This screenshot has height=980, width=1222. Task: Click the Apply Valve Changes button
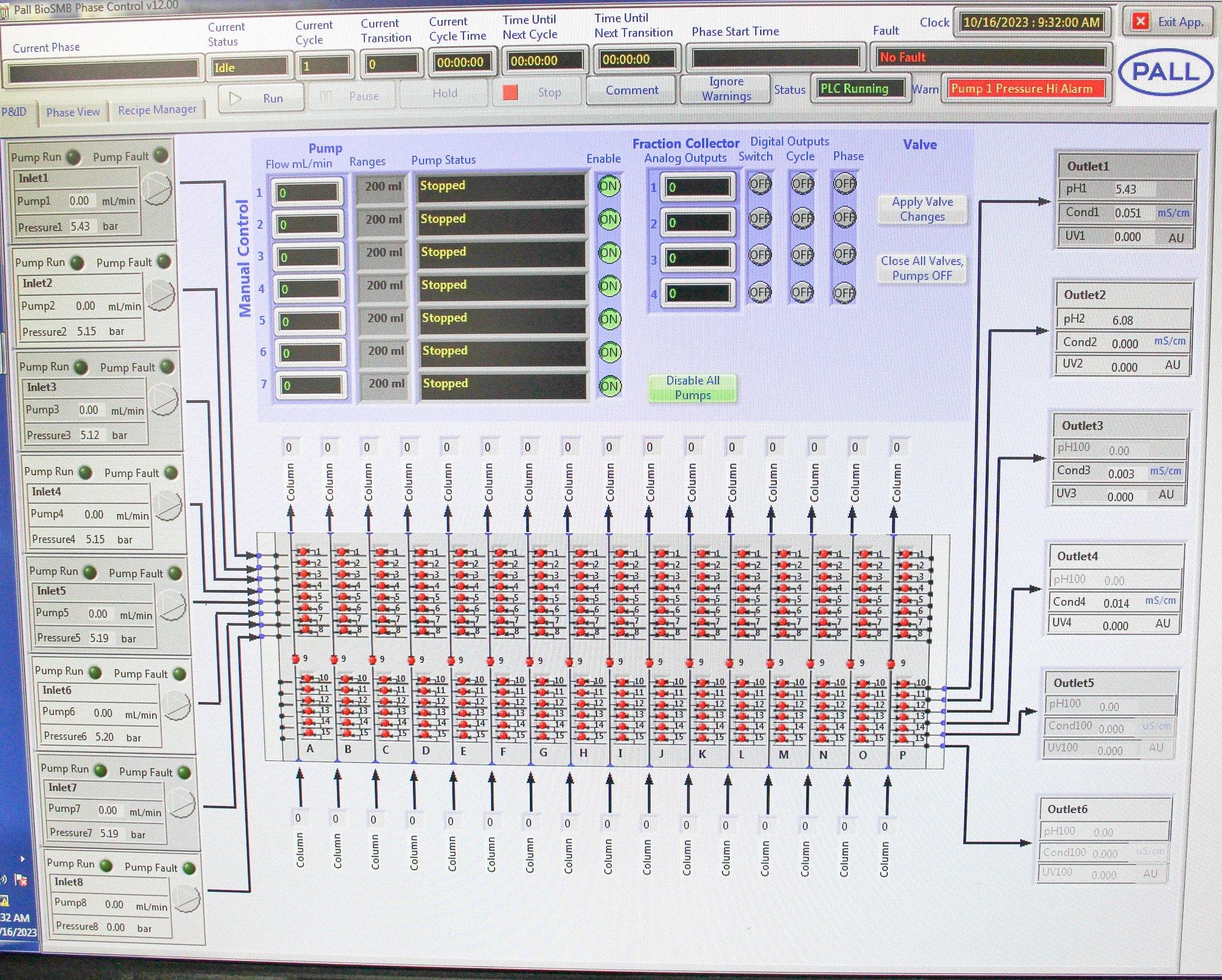[x=922, y=209]
